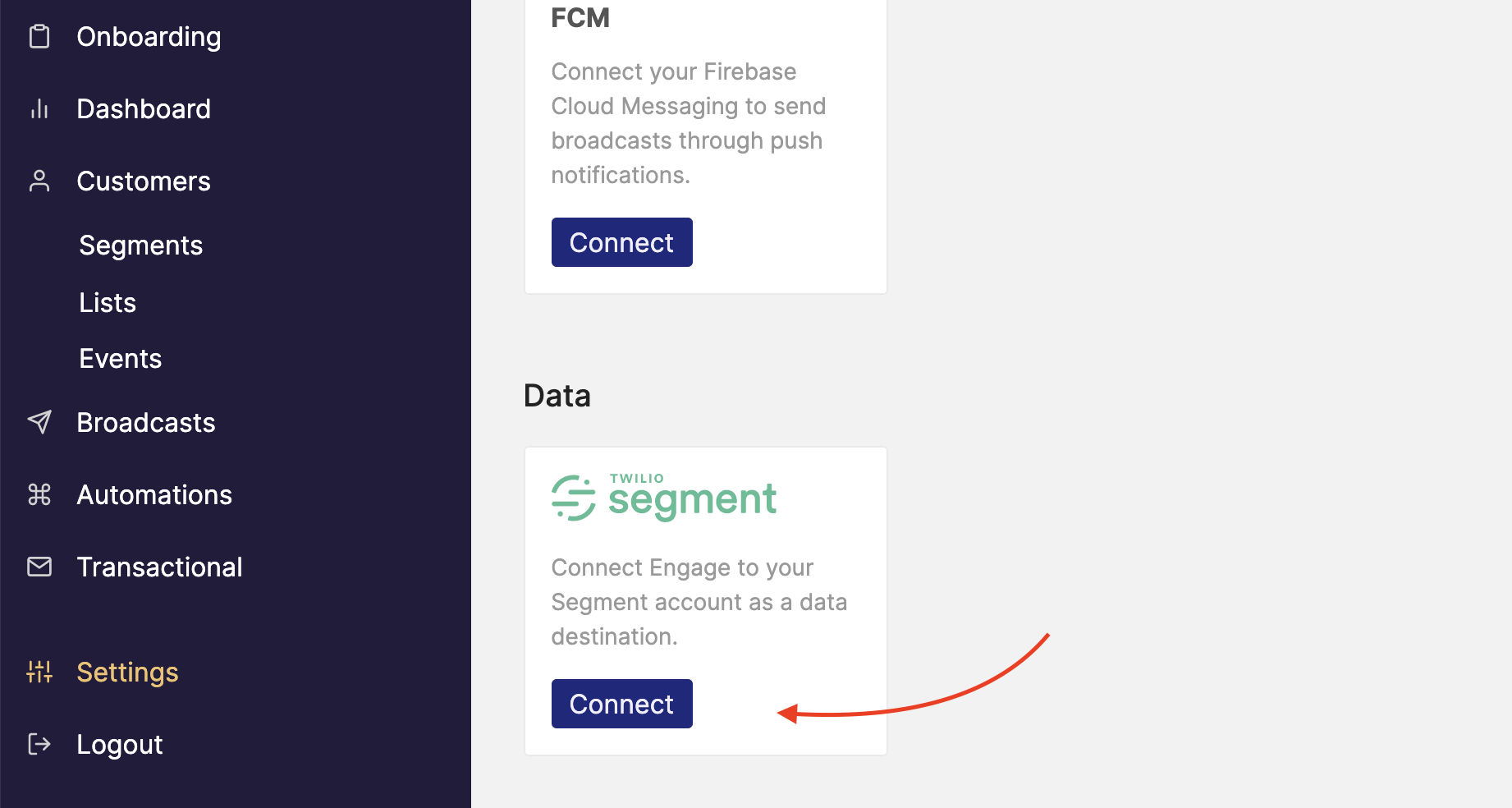This screenshot has width=1512, height=808.
Task: Open the Transactional section
Action: tap(159, 567)
